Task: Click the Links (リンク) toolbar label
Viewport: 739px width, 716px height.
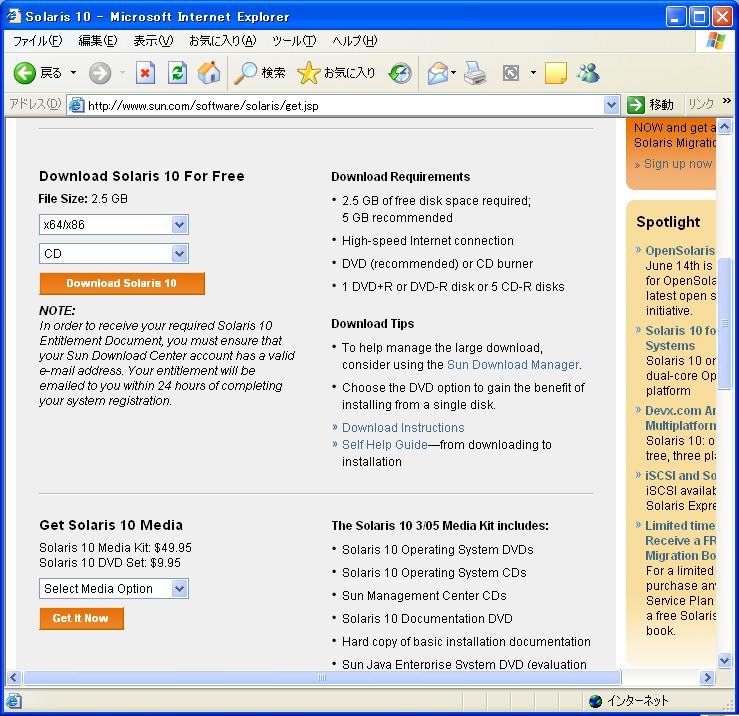Action: [700, 104]
